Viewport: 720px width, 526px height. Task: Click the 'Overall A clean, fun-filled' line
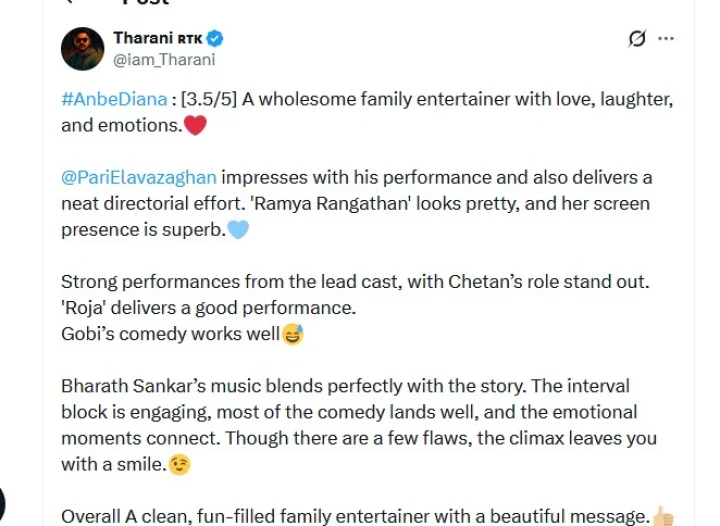[356, 516]
